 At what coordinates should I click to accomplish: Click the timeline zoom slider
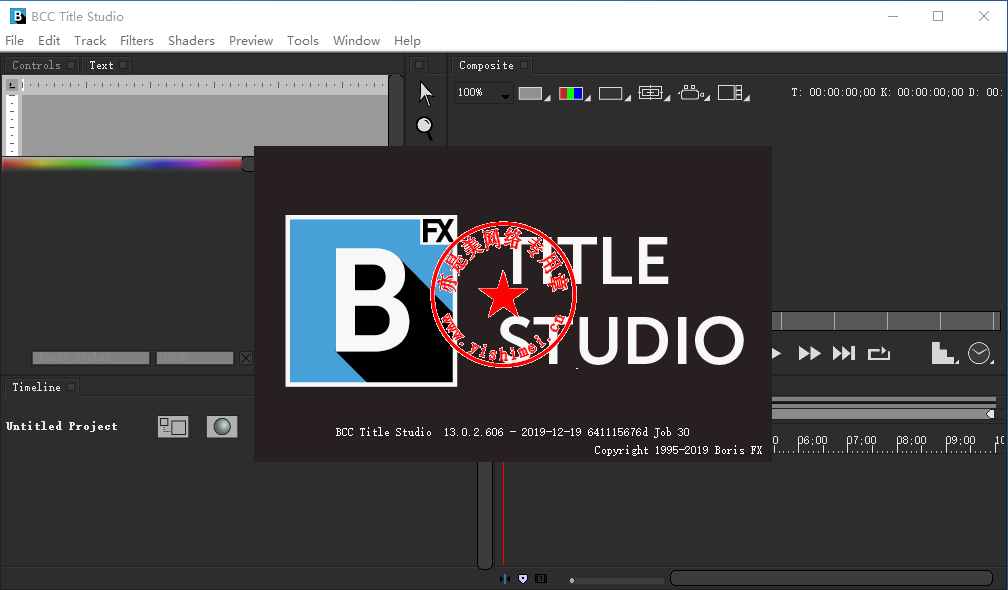616,580
